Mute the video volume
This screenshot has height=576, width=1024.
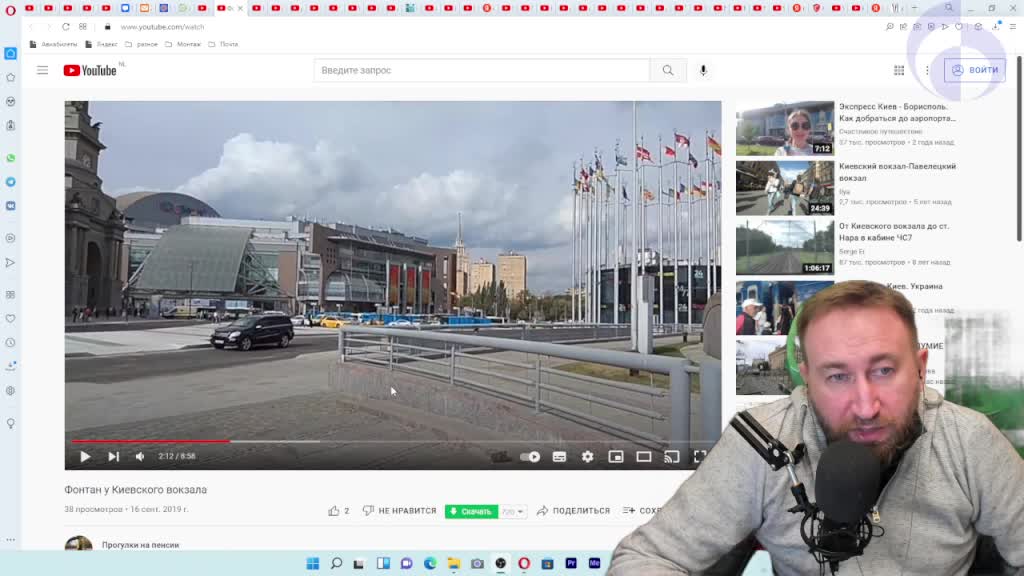click(x=140, y=456)
